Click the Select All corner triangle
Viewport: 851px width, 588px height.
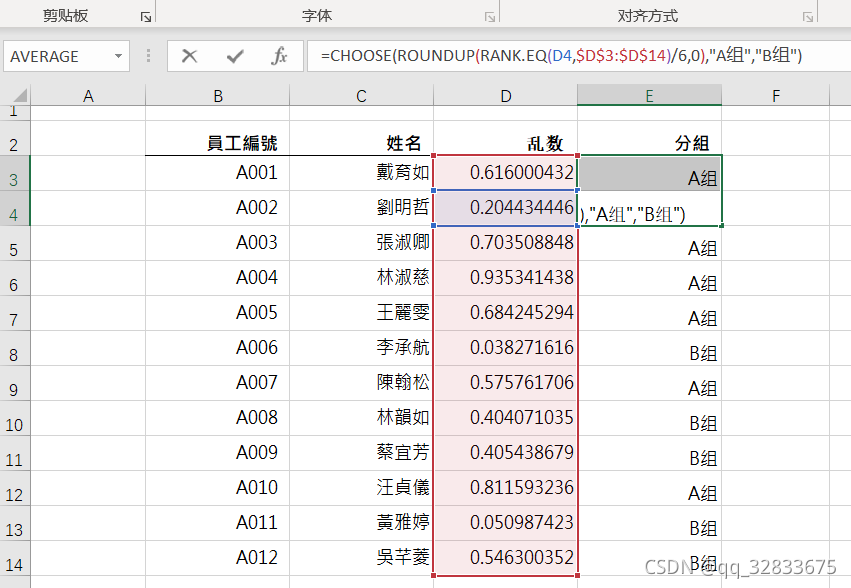[x=20, y=96]
